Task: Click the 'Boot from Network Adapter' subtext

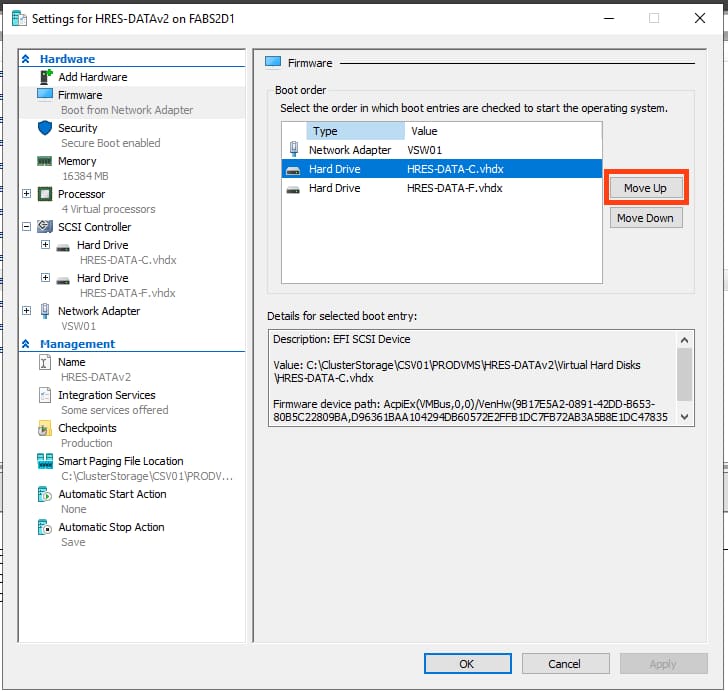Action: click(x=127, y=110)
